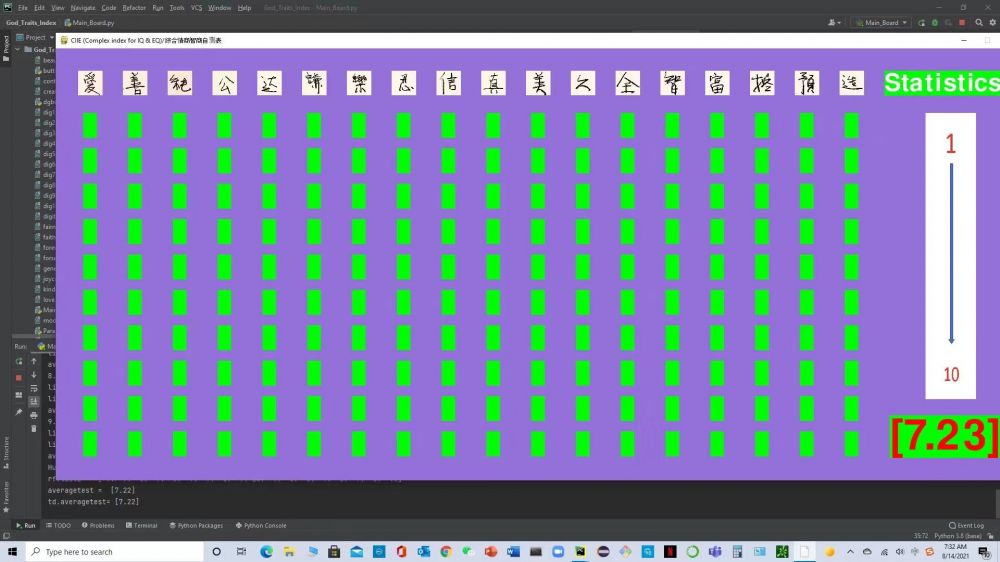Click the up arrow in Run toolbar
Screen dimensions: 1000x562
point(34,361)
